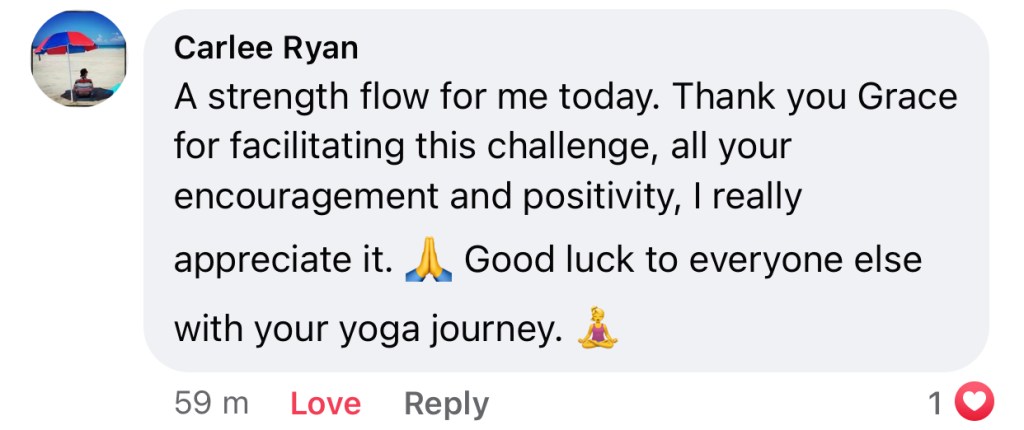Click the name Grace in the comment

(910, 98)
